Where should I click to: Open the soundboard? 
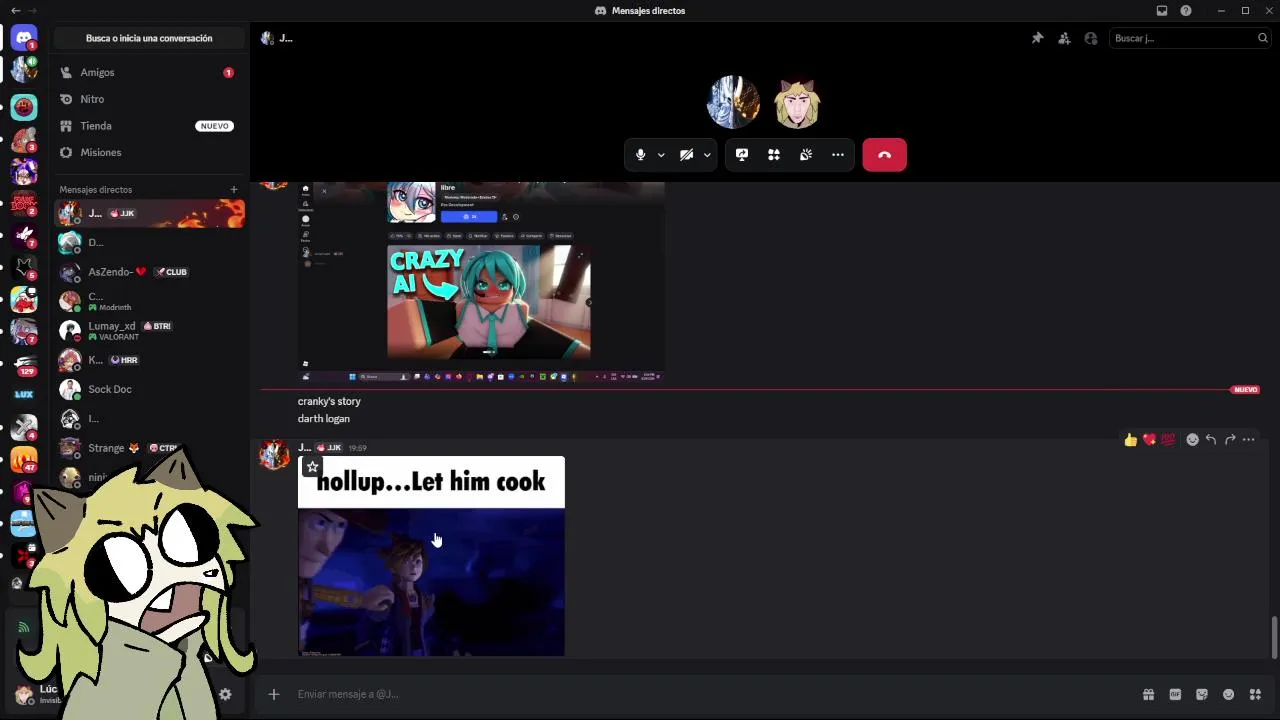pyautogui.click(x=806, y=155)
